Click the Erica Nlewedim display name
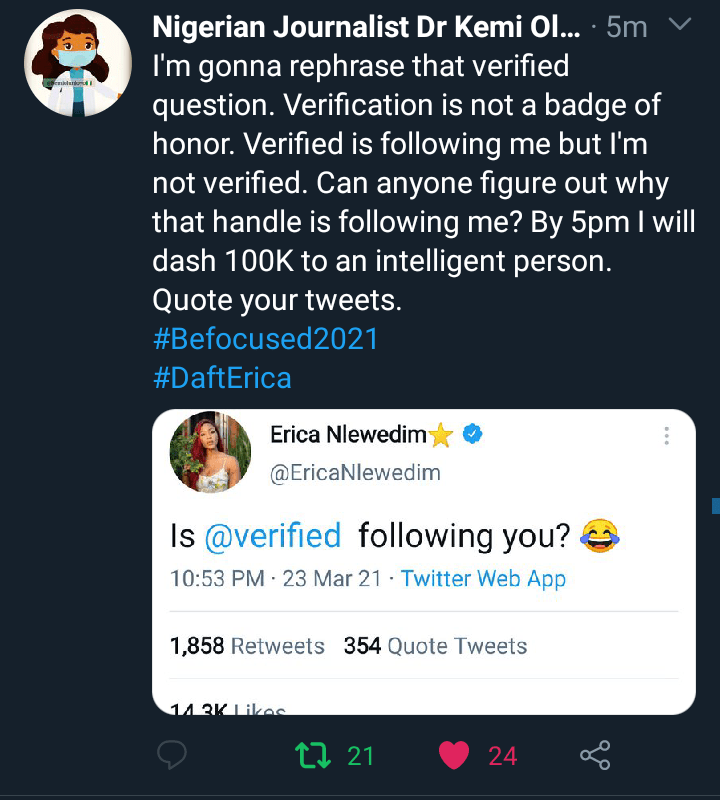720x800 pixels. coord(350,435)
